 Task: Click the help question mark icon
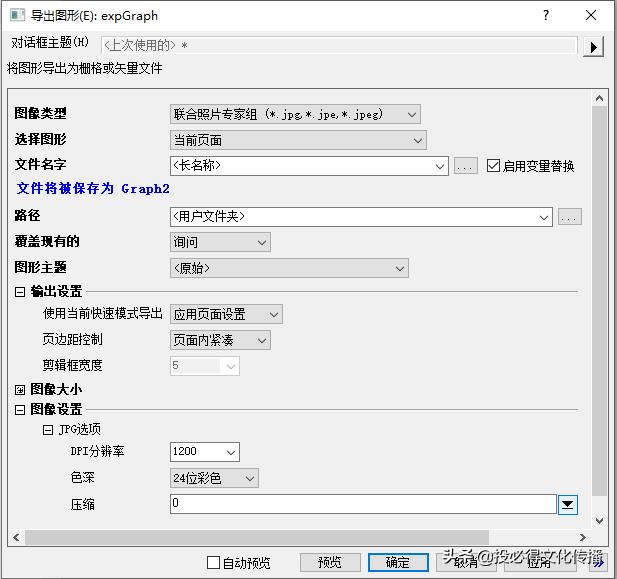(546, 15)
